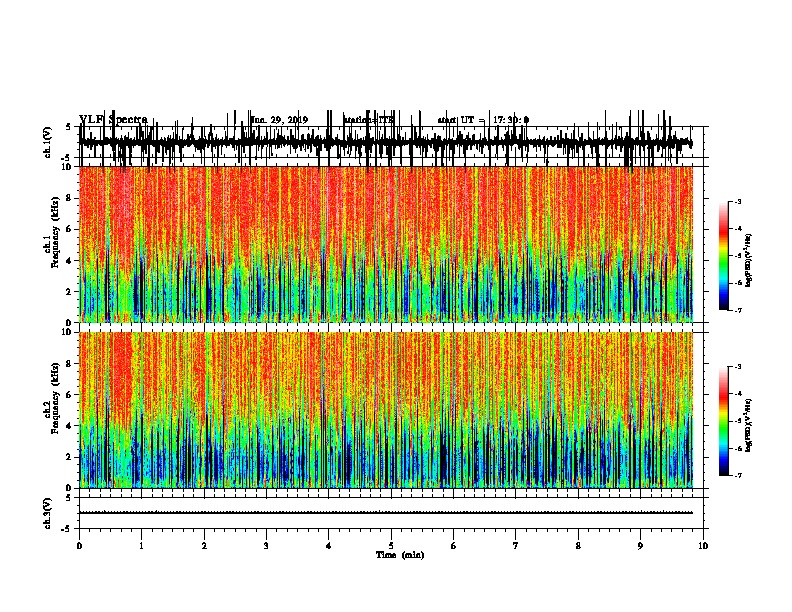The image size is (792, 612).
Task: Click the date text 'Jan. 29, 2019'
Action: (x=279, y=120)
